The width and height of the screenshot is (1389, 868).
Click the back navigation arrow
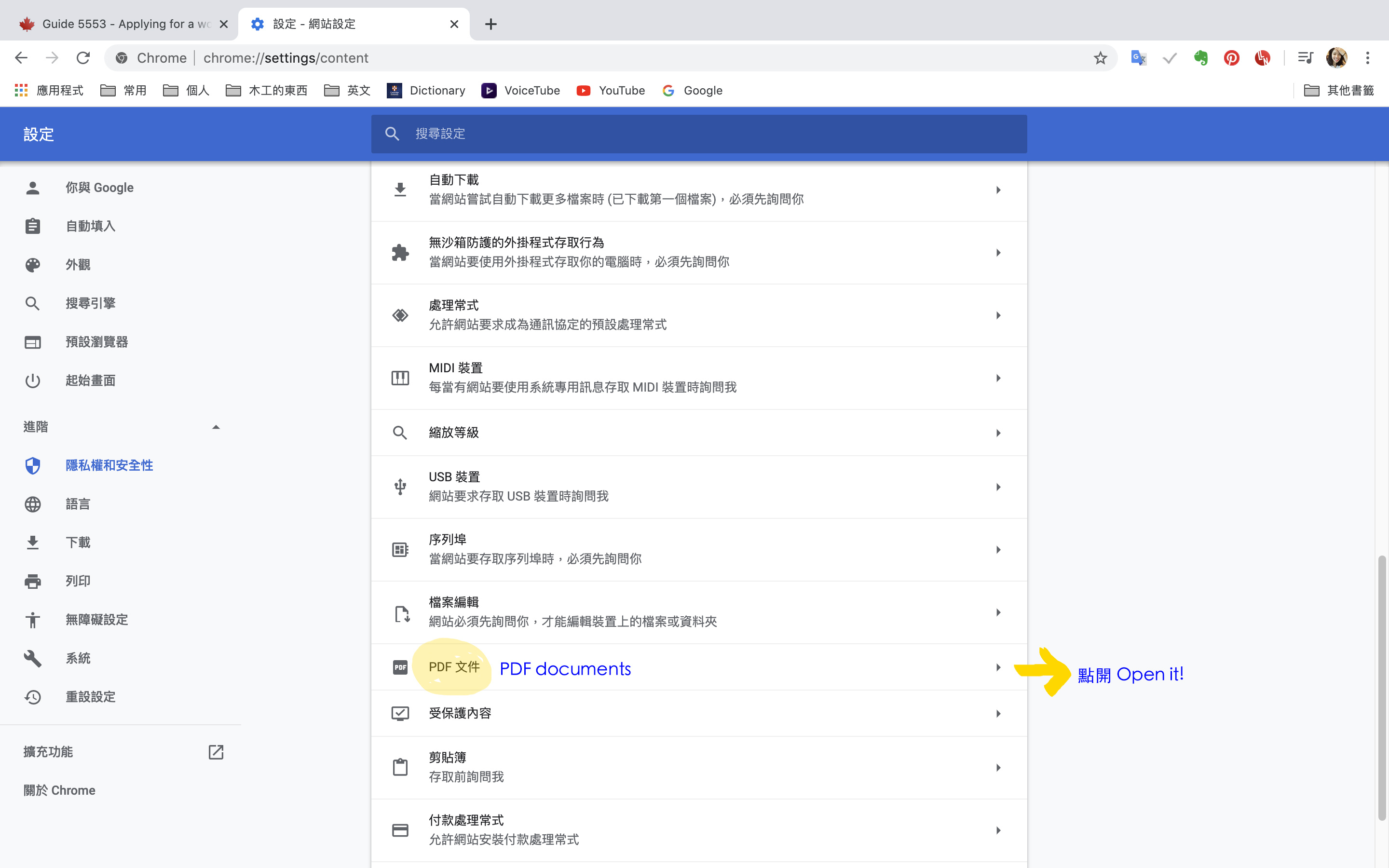point(21,58)
